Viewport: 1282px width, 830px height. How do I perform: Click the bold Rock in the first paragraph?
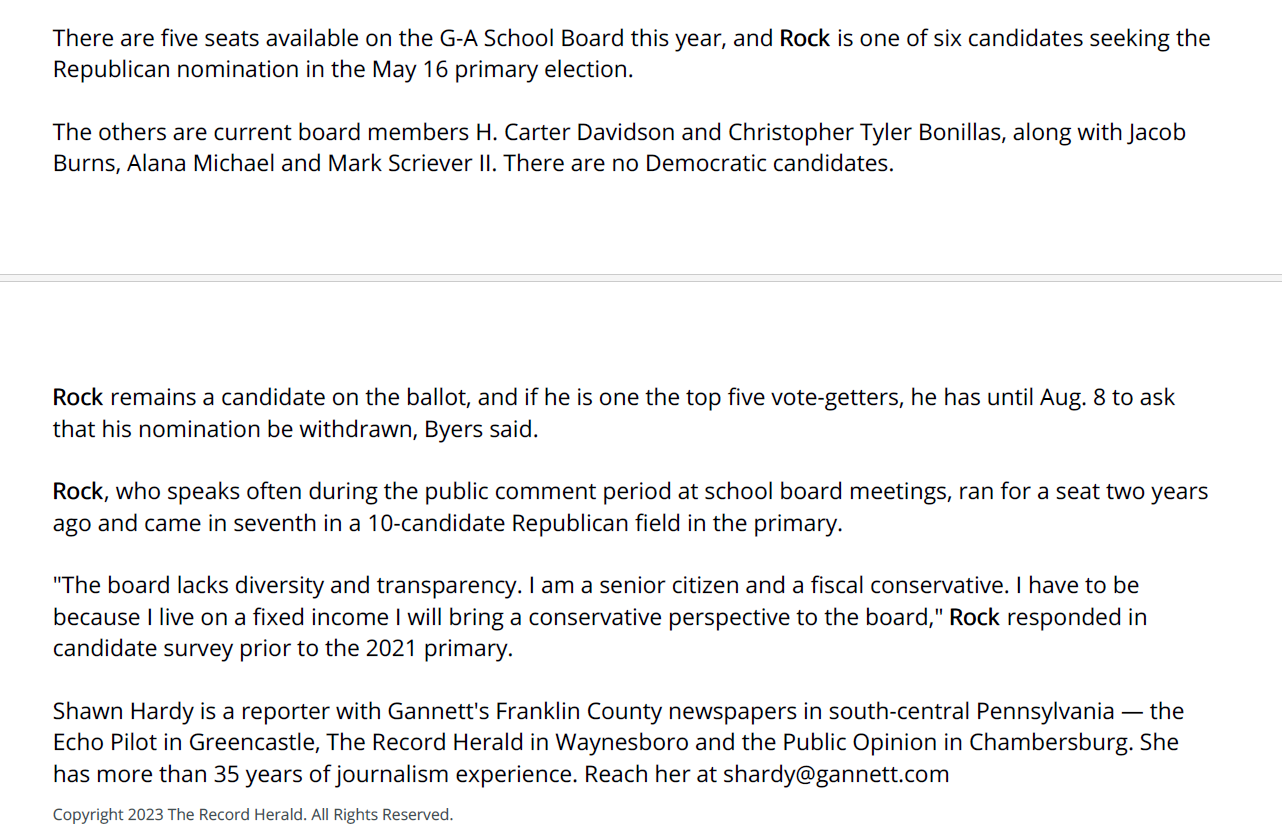click(805, 38)
